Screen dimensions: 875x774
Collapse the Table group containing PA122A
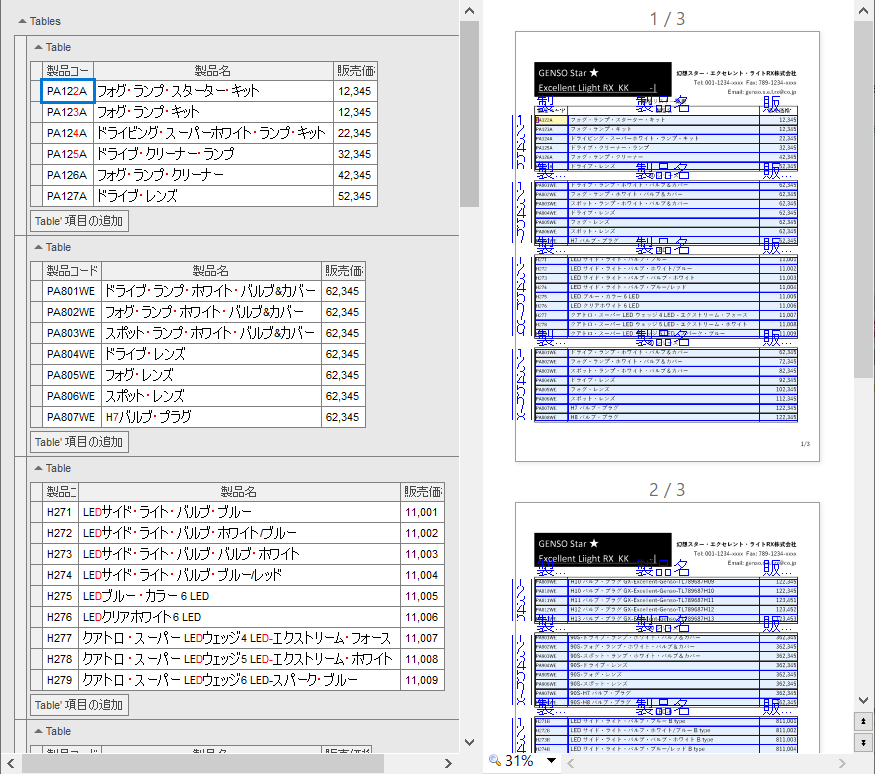click(39, 47)
